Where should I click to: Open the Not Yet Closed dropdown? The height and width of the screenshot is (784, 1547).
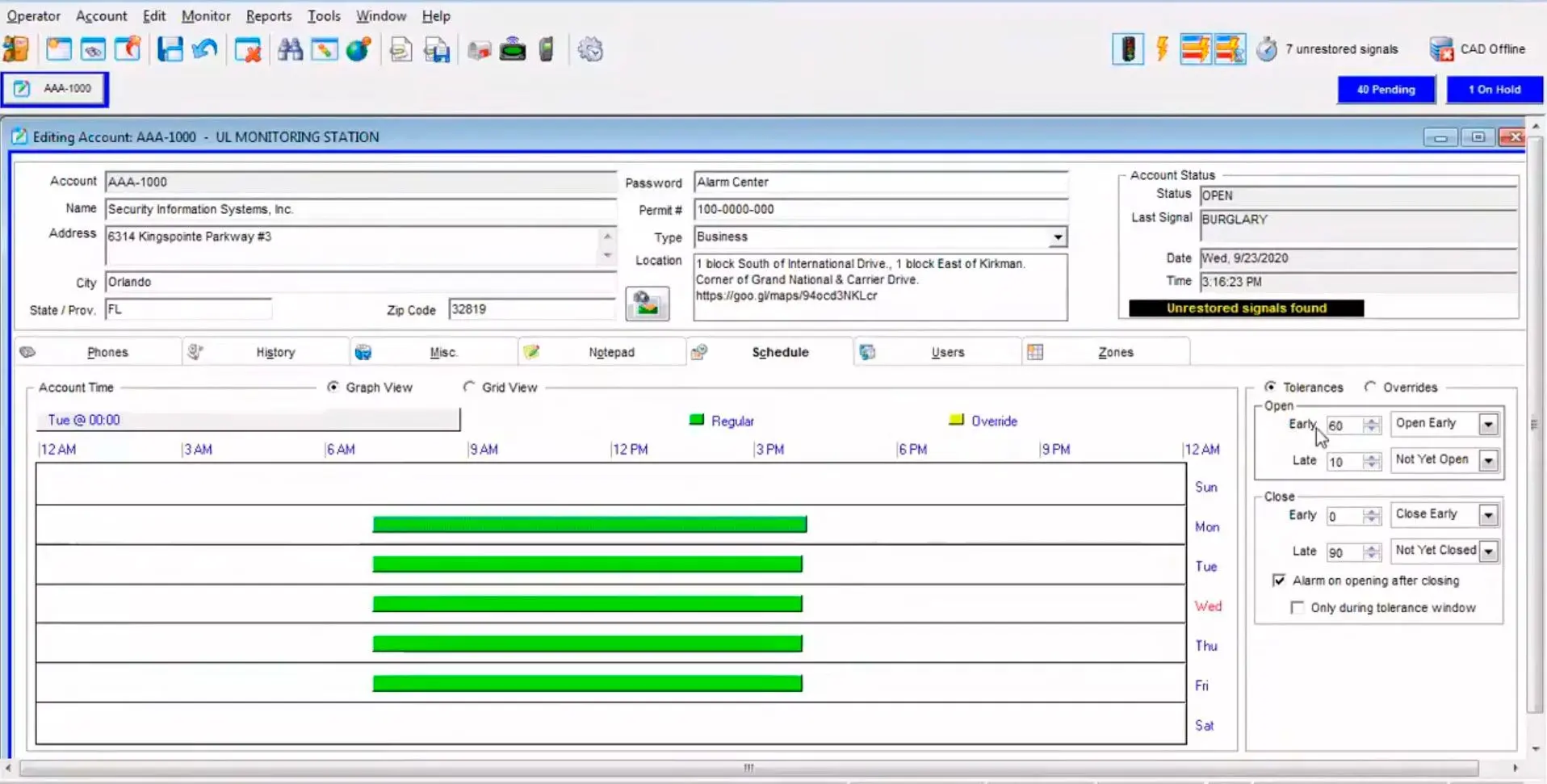click(x=1488, y=551)
